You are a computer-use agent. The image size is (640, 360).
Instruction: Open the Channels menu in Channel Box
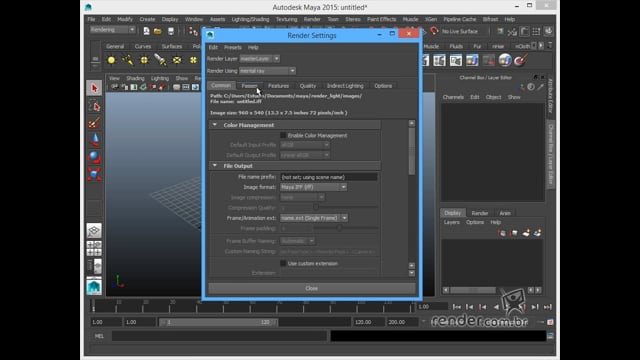point(453,97)
